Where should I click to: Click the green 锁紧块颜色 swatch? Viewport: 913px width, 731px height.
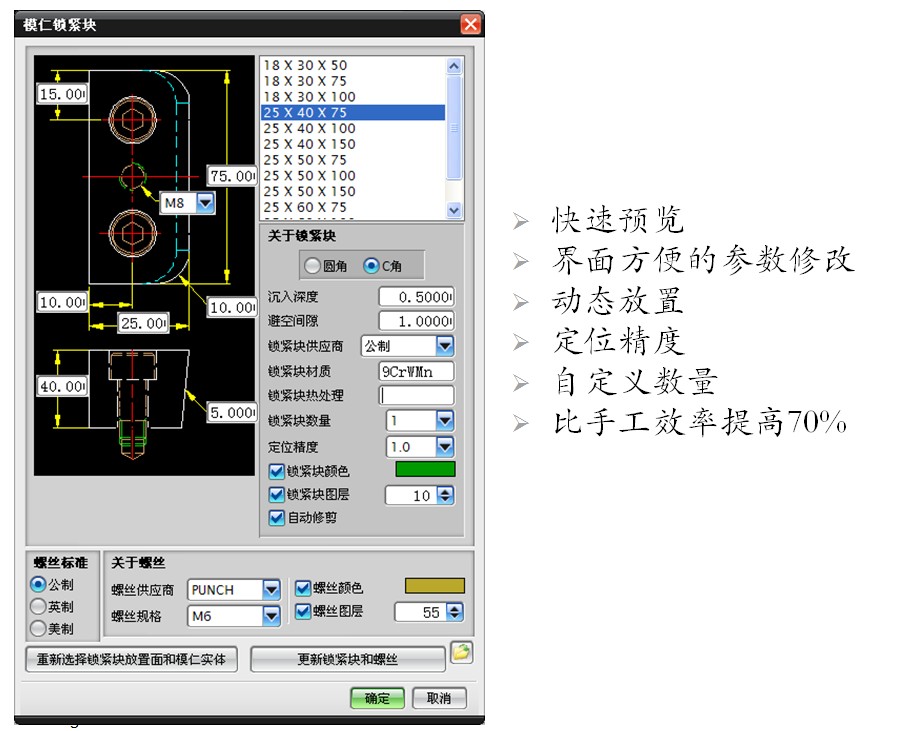tap(425, 469)
